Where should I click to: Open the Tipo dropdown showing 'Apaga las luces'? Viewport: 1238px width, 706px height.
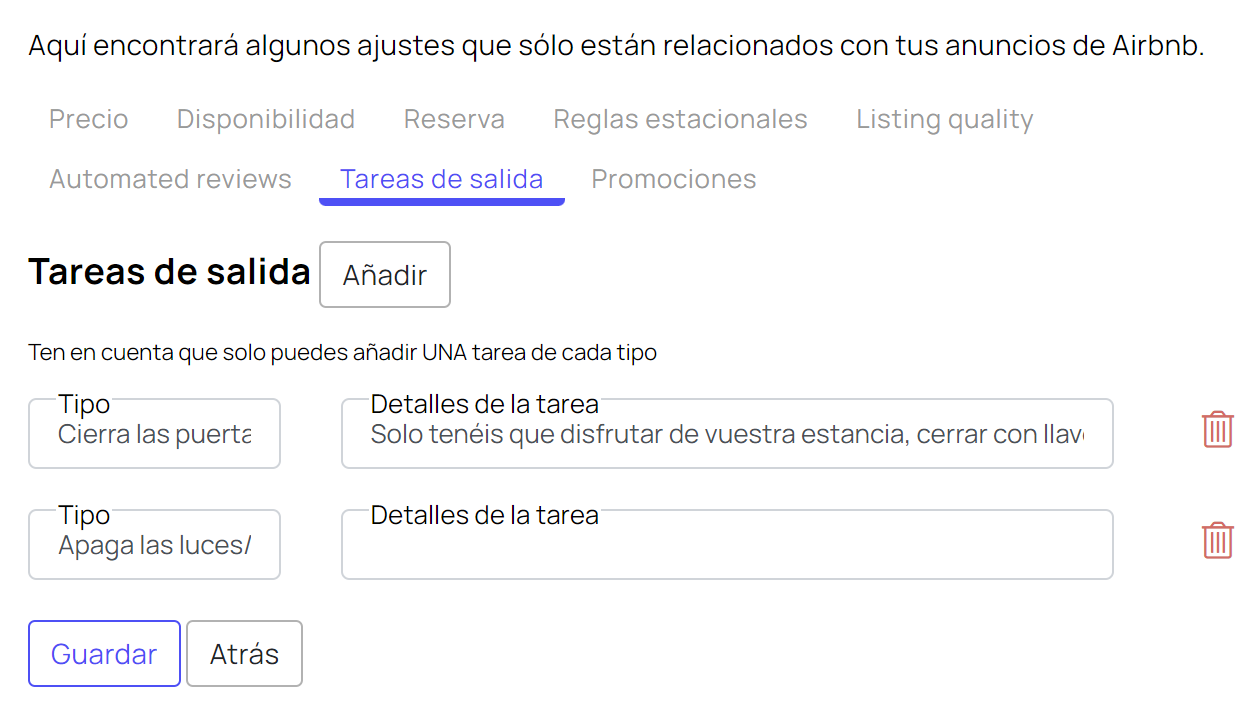tap(154, 544)
